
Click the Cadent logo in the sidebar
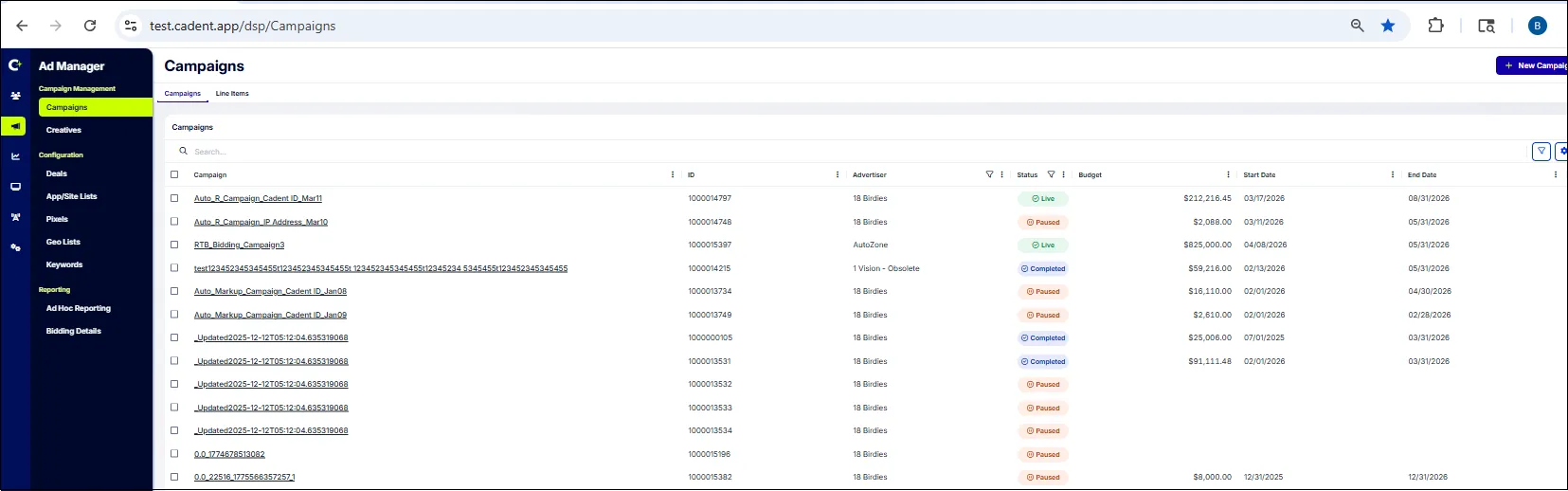(15, 64)
